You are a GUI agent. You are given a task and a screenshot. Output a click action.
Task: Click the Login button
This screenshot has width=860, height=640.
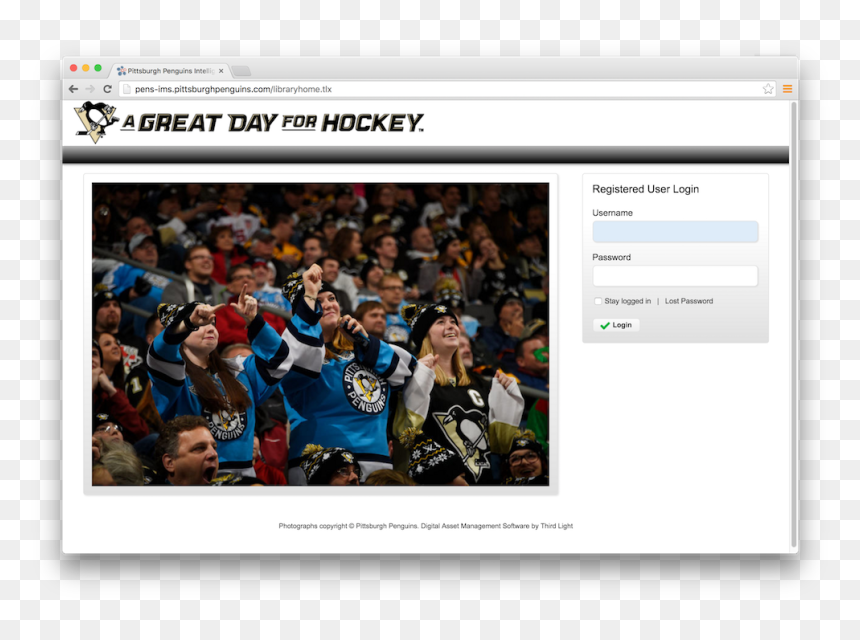[616, 325]
